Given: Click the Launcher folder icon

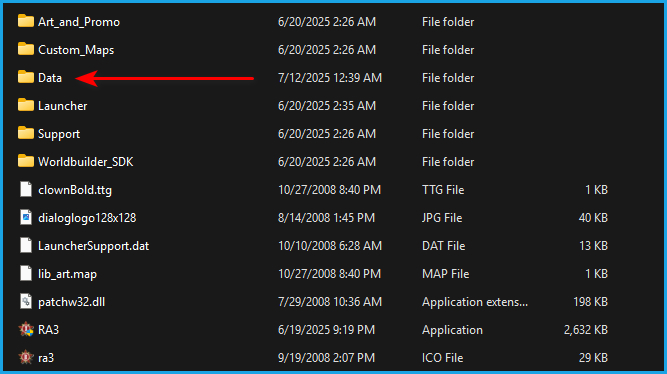Looking at the screenshot, I should point(26,105).
